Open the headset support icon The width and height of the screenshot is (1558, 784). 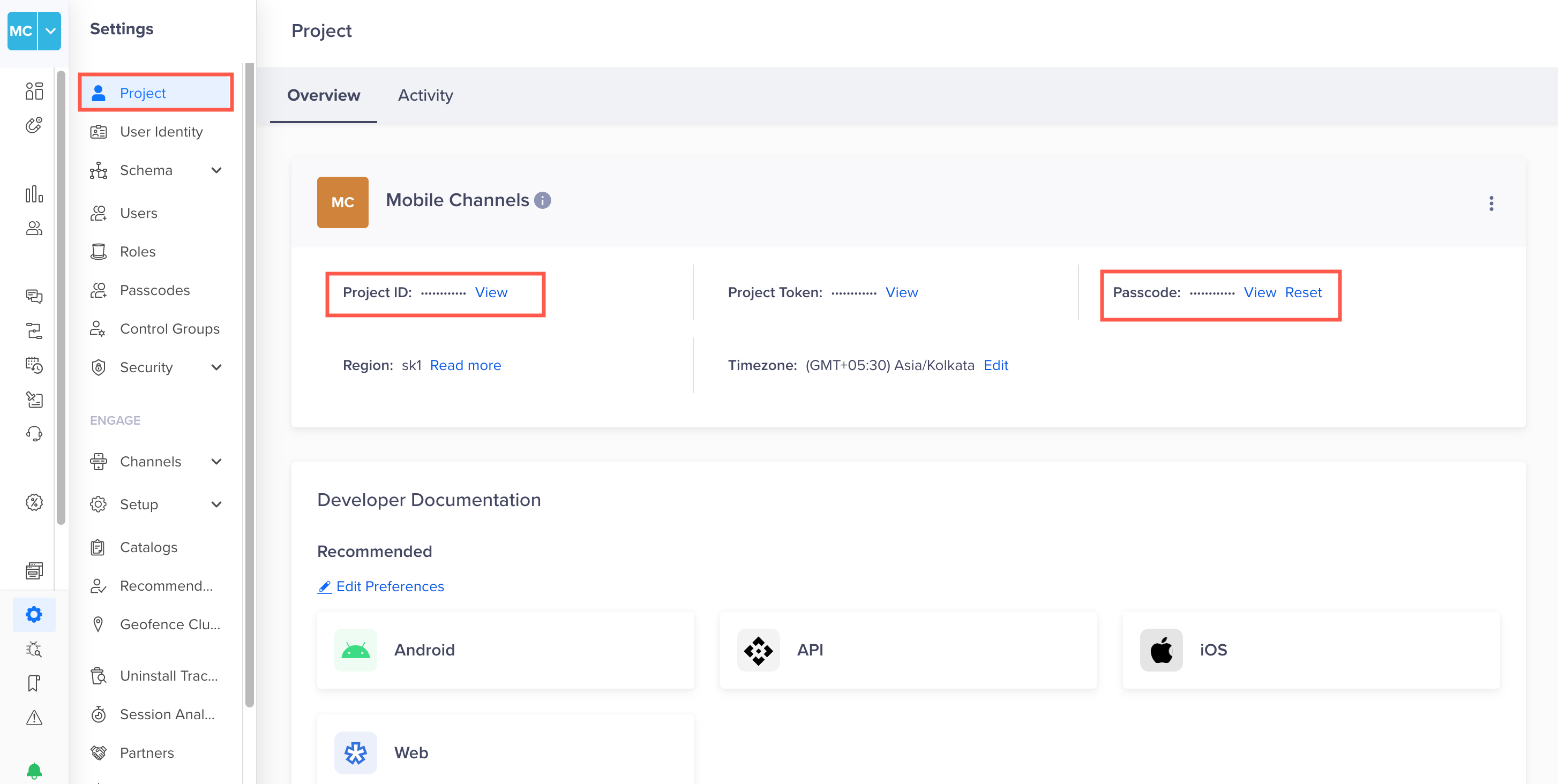click(x=34, y=433)
